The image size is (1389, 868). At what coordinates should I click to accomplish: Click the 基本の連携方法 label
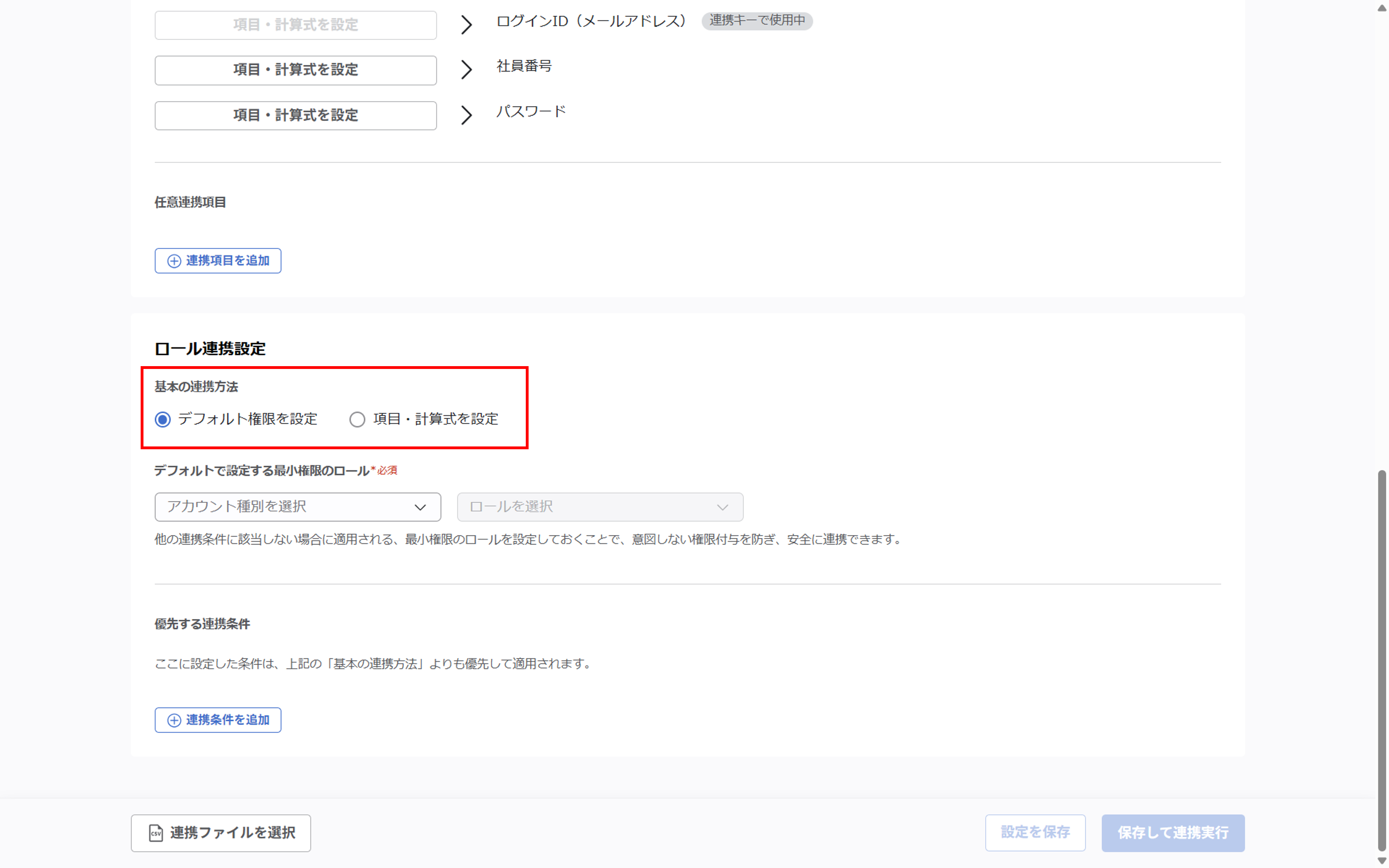coord(196,387)
